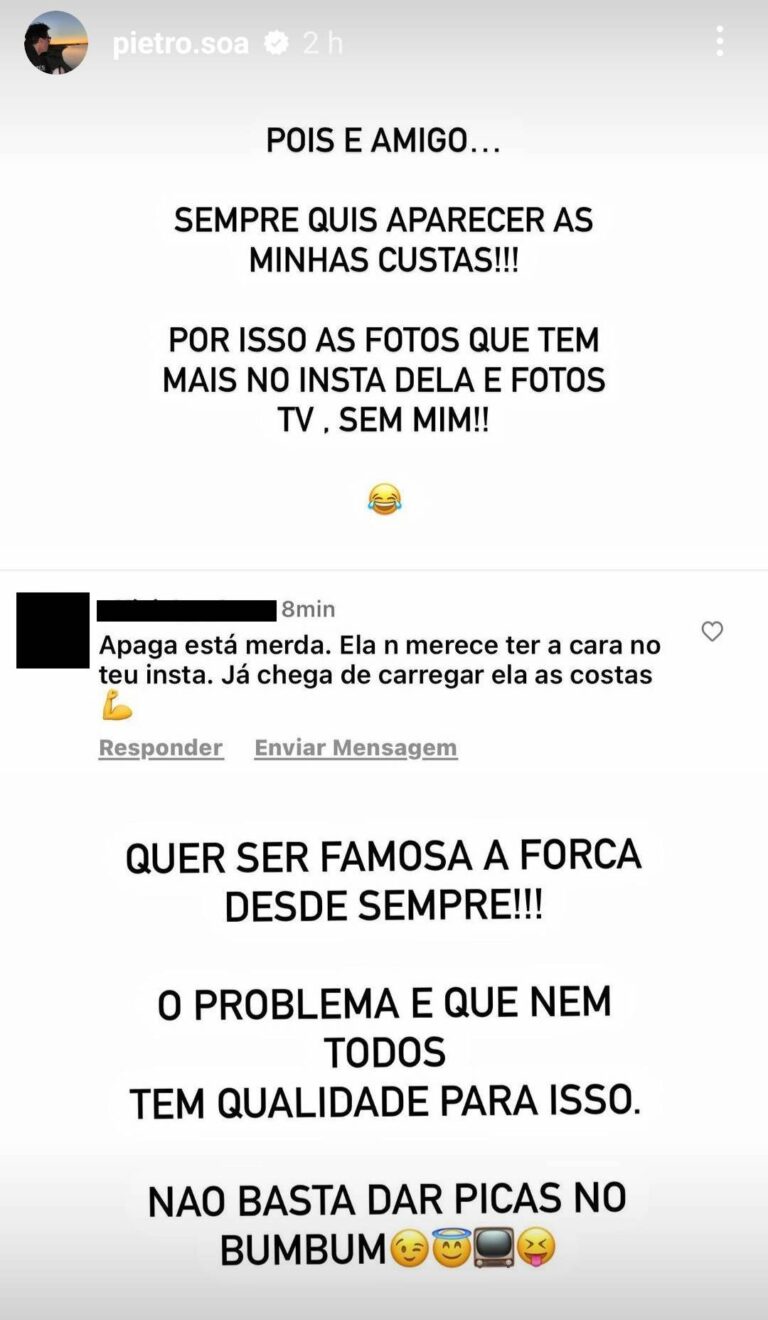Click the 8min comment timestamp
Viewport: 768px width, 1320px height.
pyautogui.click(x=308, y=609)
